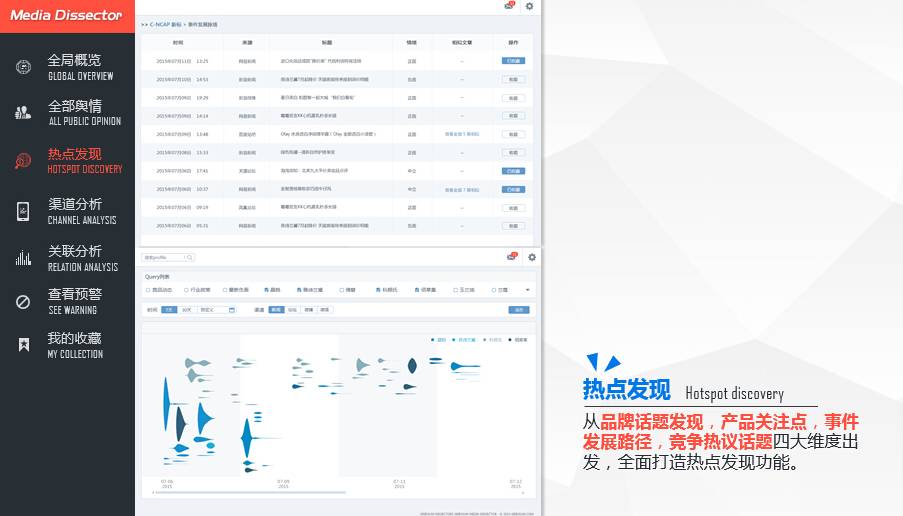Go to 全局概览 Global Overview menu item
The width and height of the screenshot is (903, 516).
click(80, 67)
